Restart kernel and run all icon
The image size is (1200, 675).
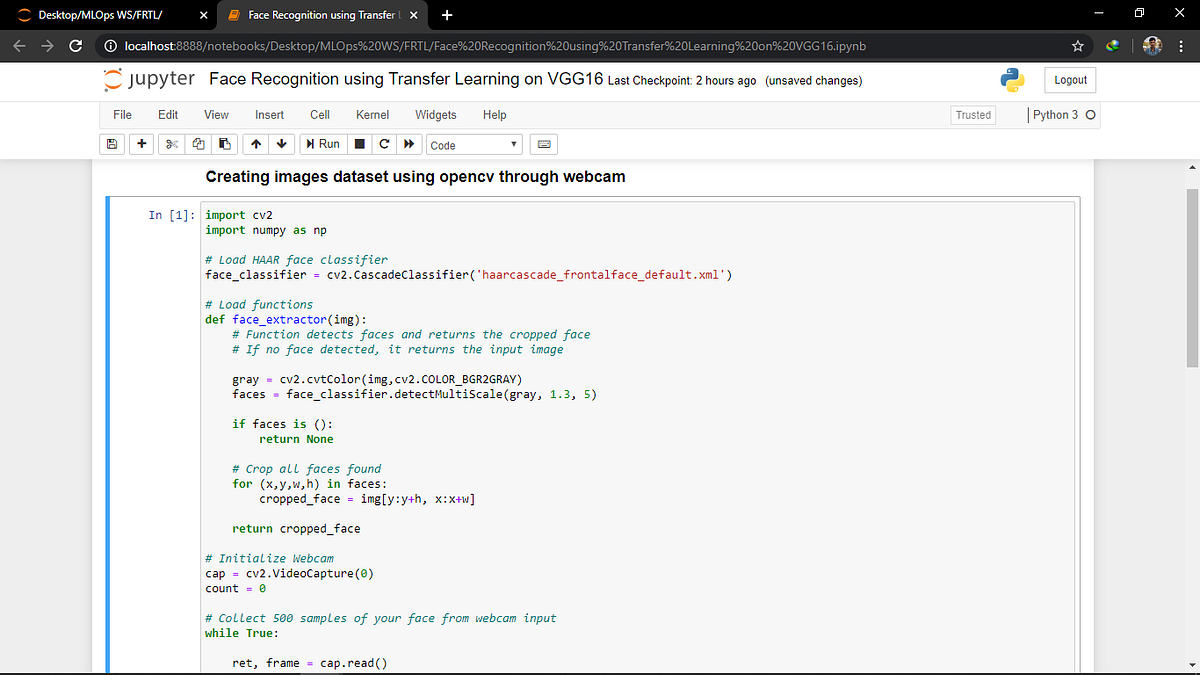coord(408,144)
